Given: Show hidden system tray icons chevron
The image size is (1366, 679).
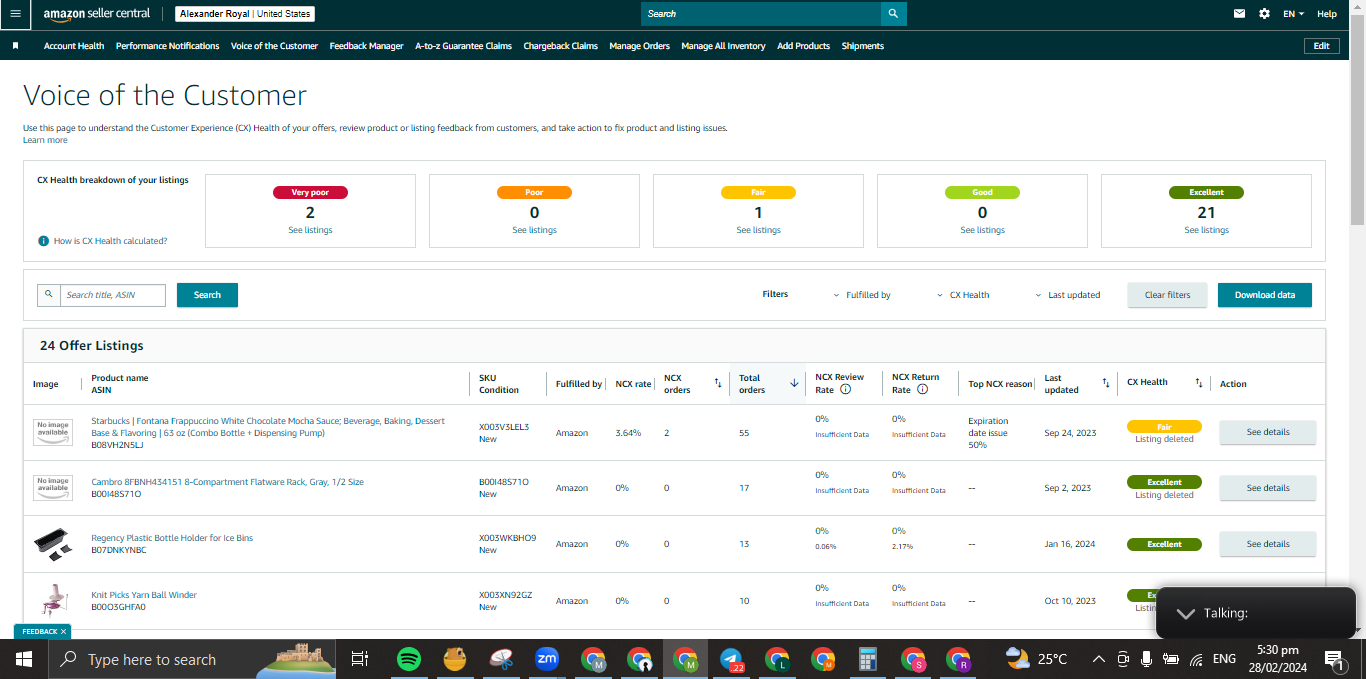Looking at the screenshot, I should pyautogui.click(x=1098, y=659).
